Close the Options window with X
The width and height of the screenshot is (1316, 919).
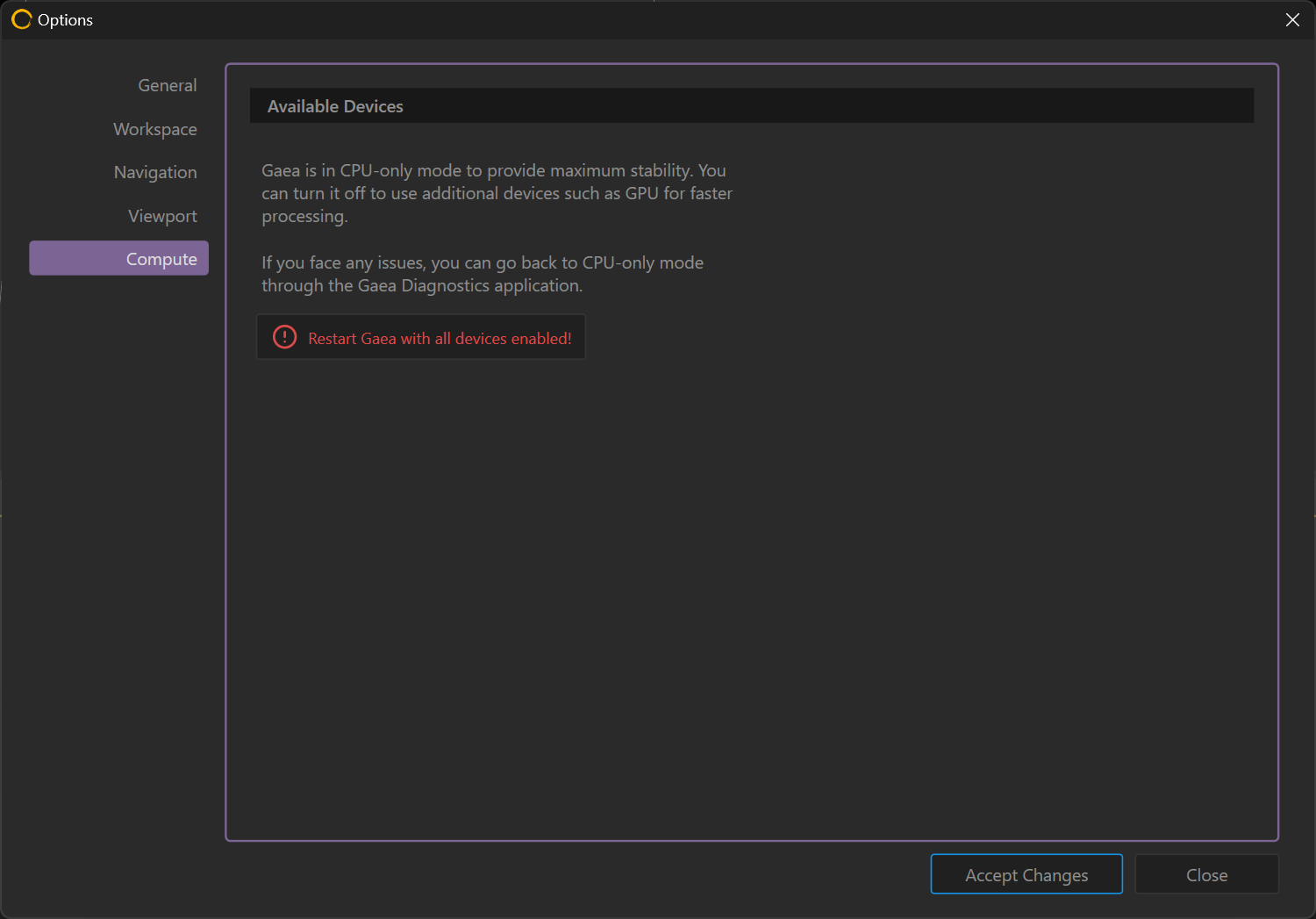coord(1292,19)
